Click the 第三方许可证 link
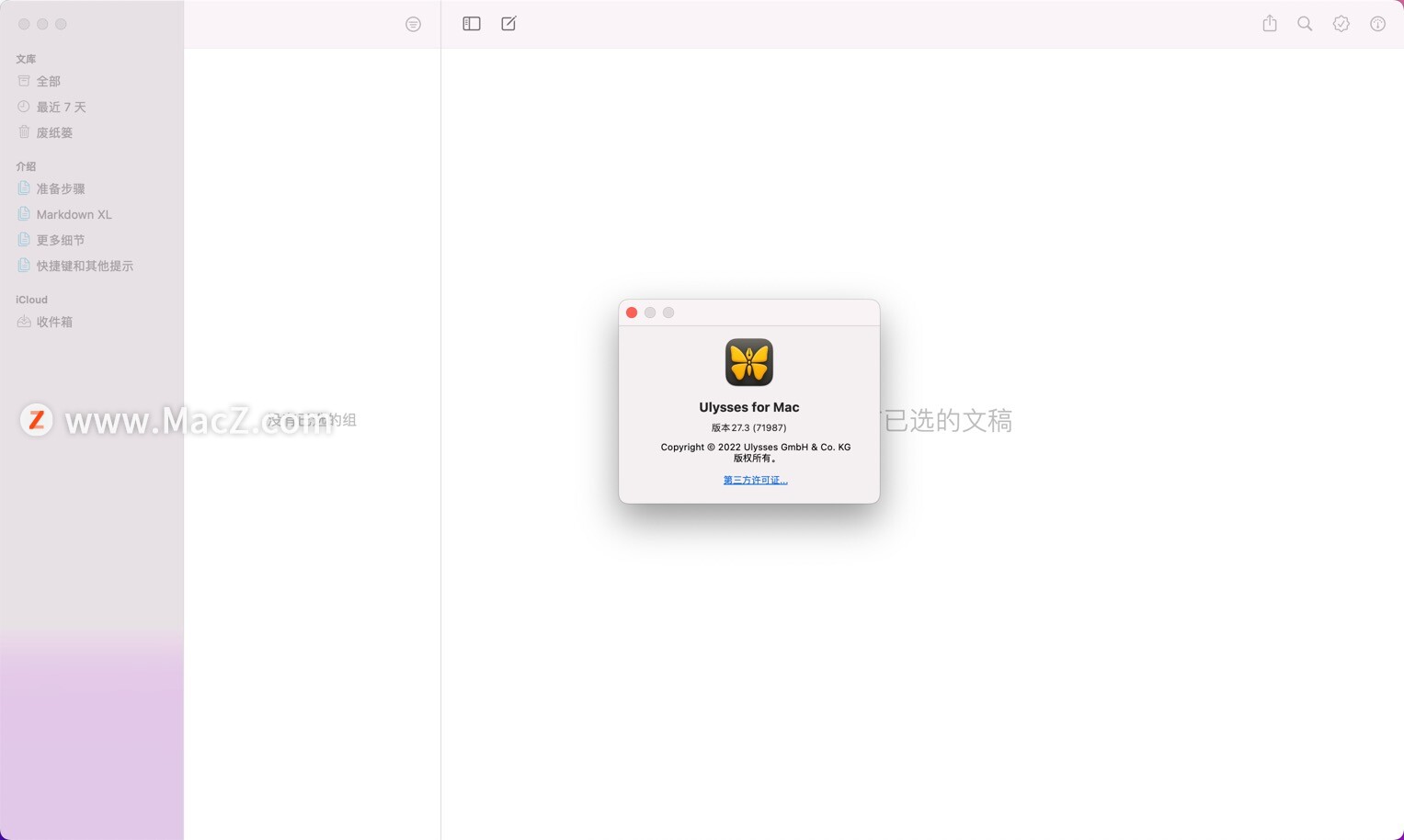Viewport: 1404px width, 840px height. [x=755, y=480]
